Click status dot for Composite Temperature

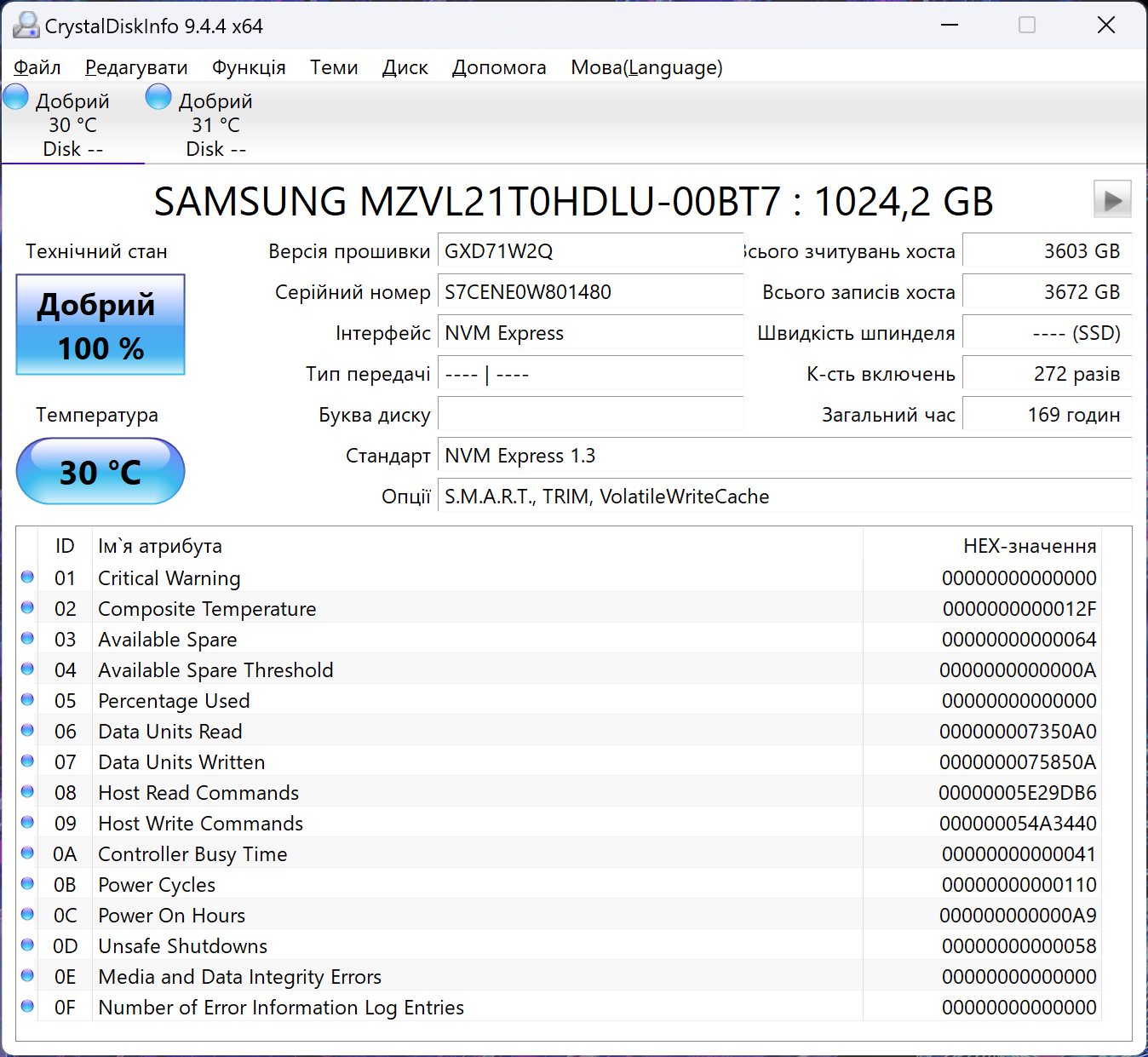(x=27, y=607)
